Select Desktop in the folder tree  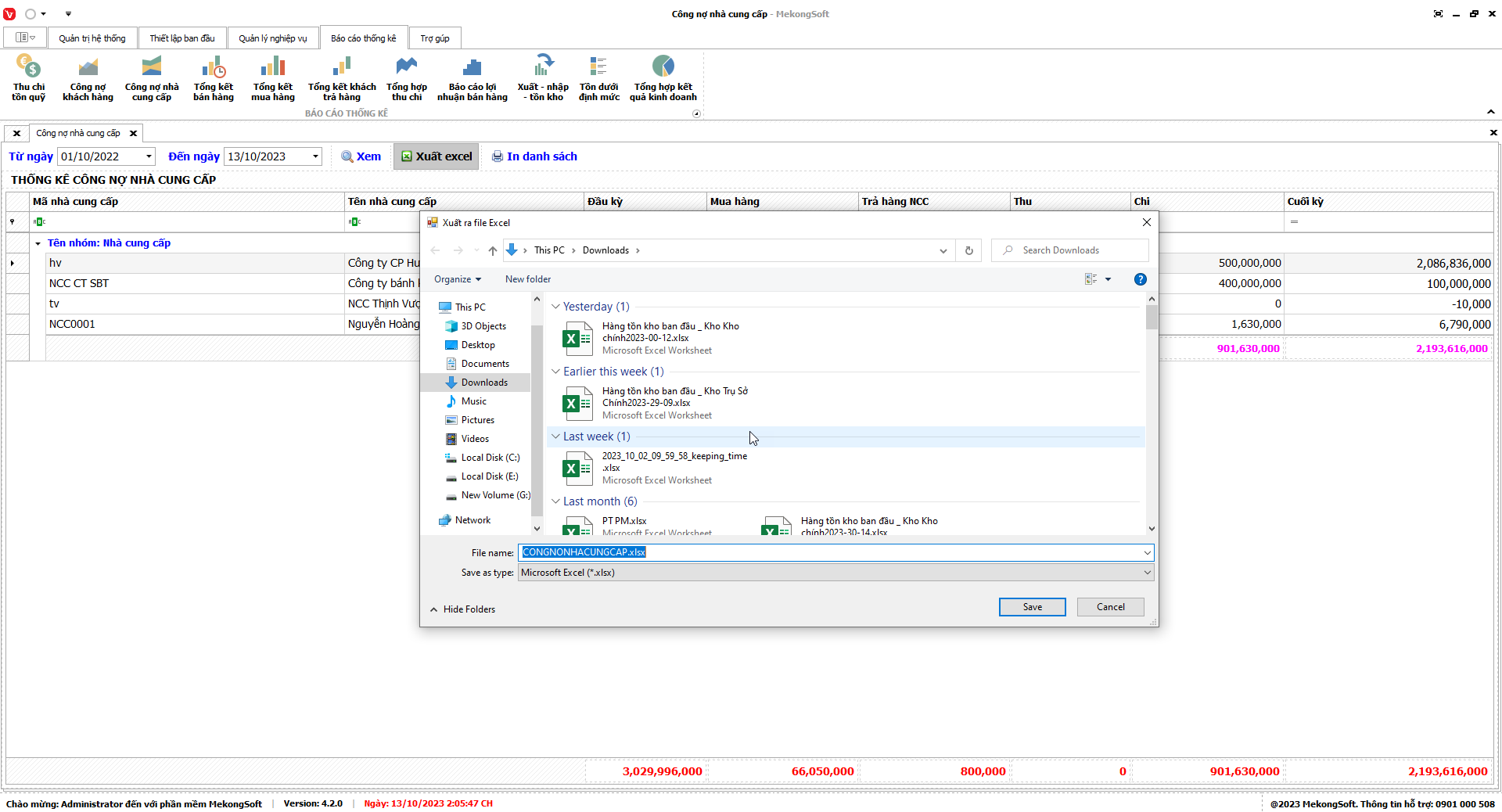477,345
